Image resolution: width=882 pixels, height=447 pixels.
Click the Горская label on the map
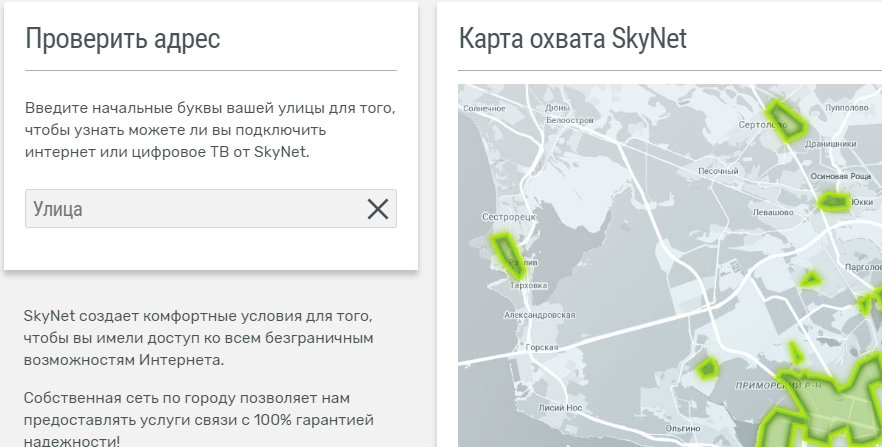[541, 348]
